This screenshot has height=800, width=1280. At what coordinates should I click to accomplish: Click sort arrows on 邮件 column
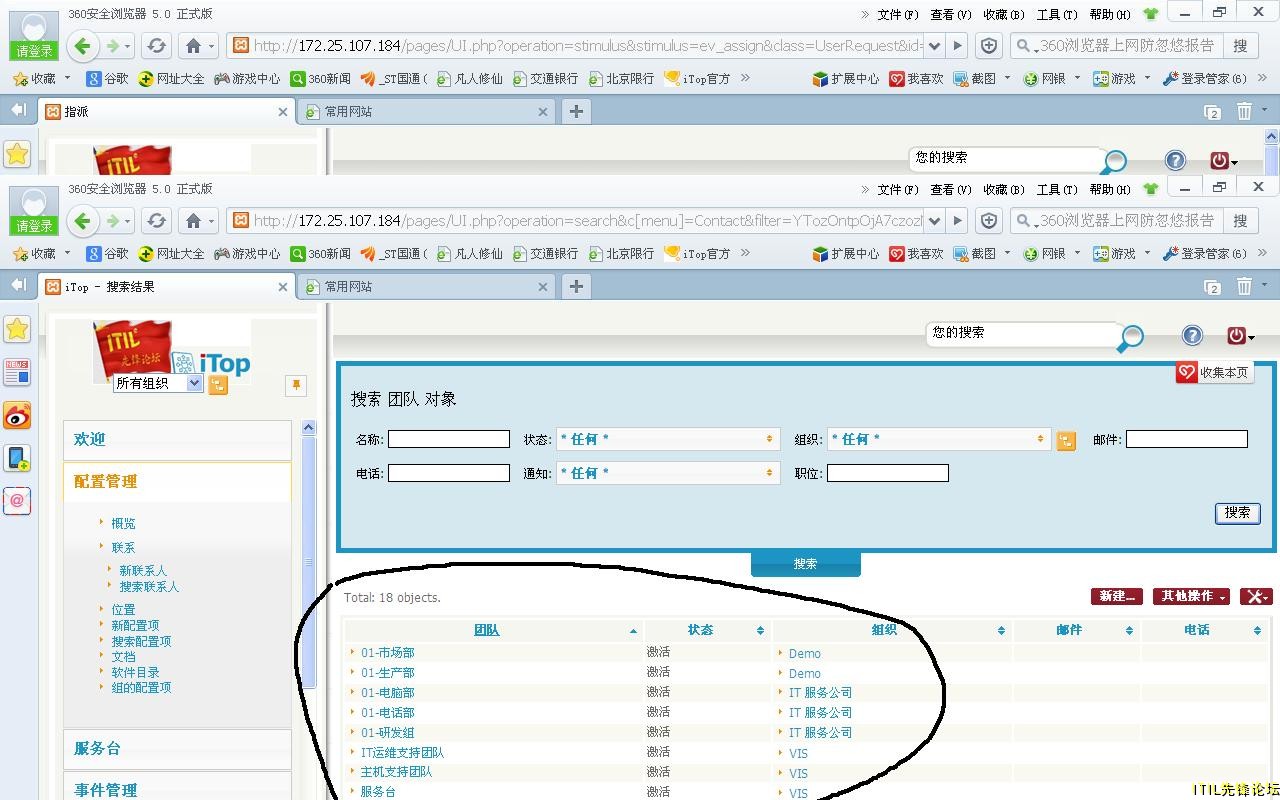(x=1129, y=630)
